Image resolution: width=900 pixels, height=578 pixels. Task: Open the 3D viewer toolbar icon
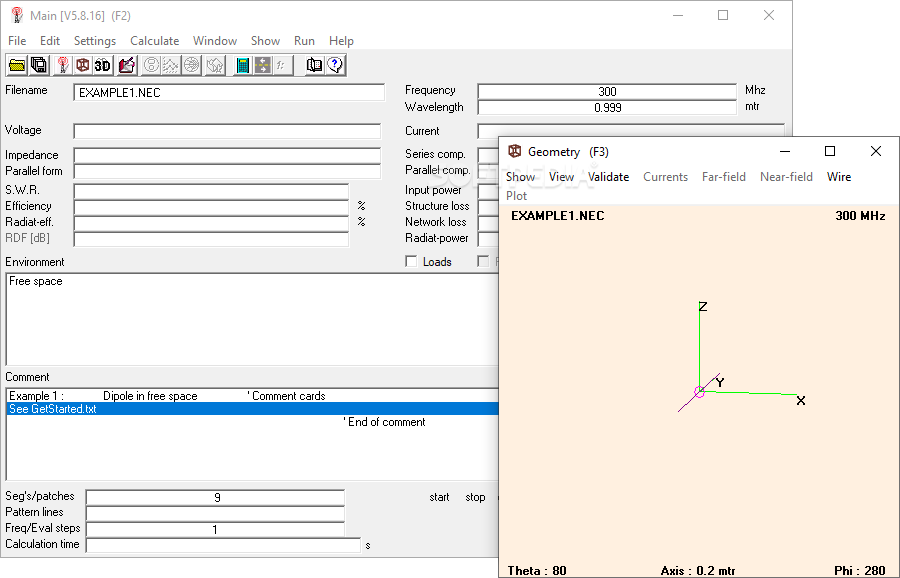pyautogui.click(x=103, y=65)
